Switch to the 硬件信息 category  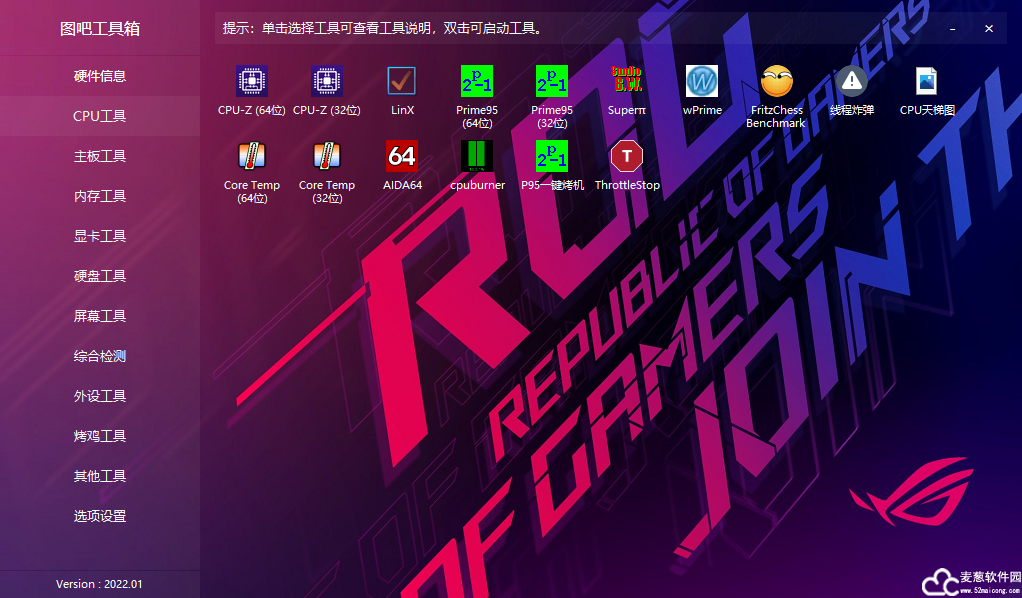click(x=100, y=76)
